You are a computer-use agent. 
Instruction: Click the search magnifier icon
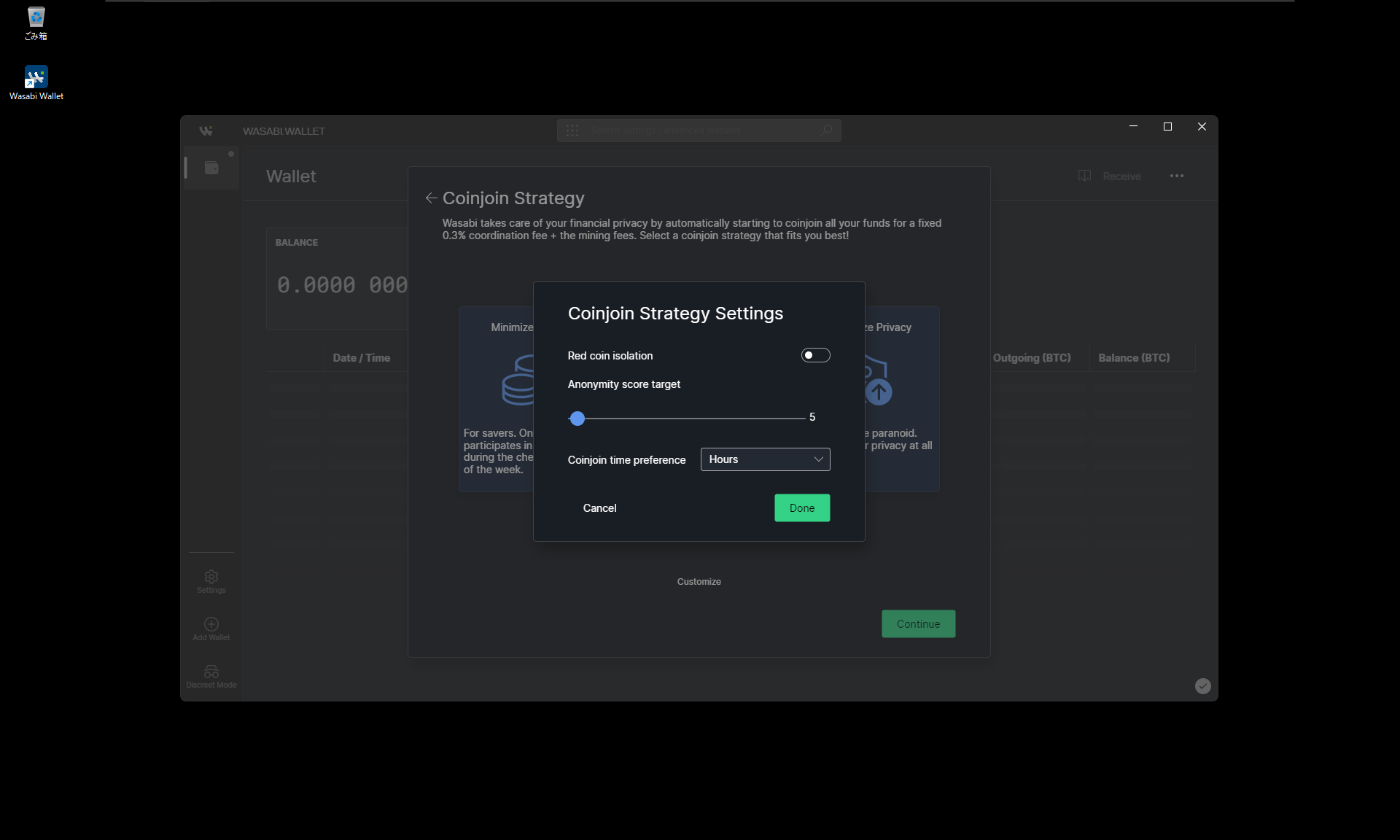click(x=826, y=131)
